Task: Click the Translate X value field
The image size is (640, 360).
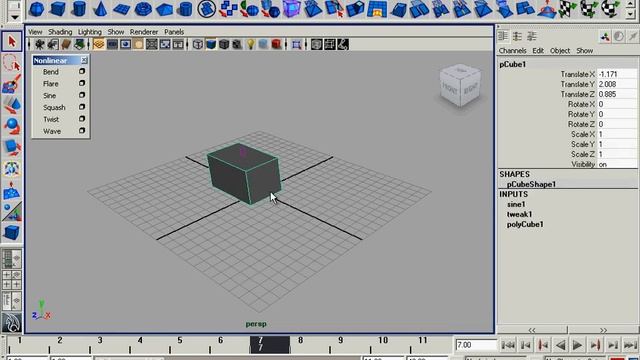Action: (x=616, y=74)
